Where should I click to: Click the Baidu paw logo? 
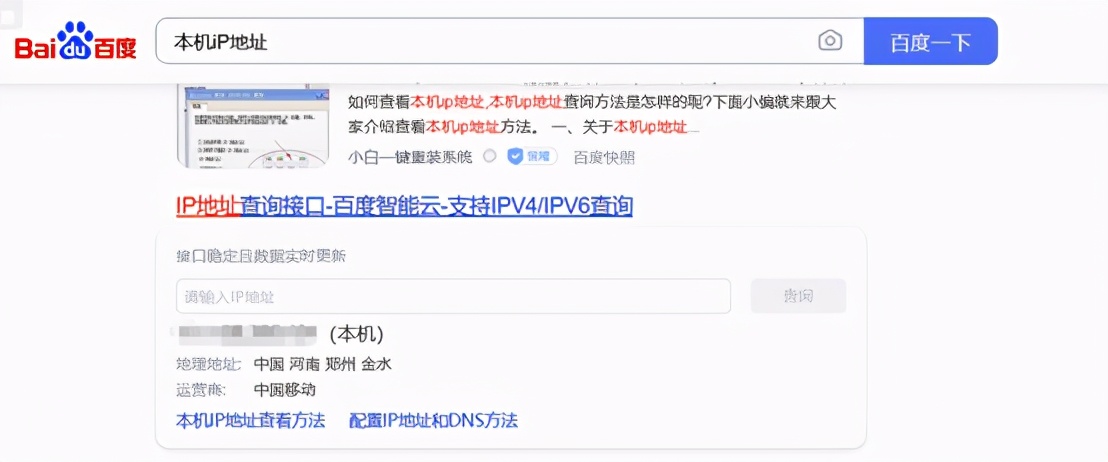pyautogui.click(x=76, y=41)
